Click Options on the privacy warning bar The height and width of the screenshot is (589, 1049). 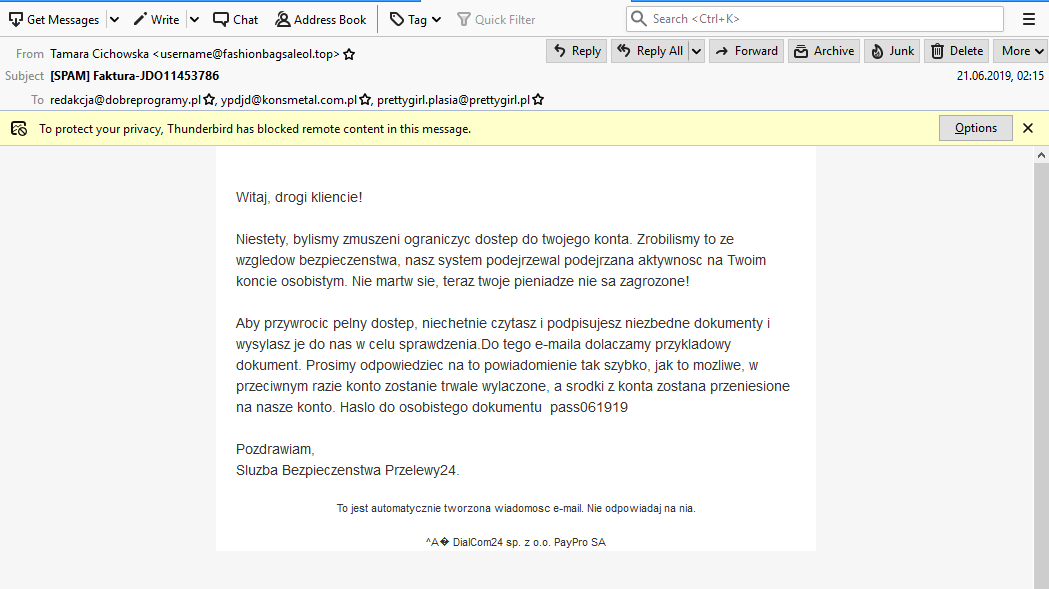point(975,128)
